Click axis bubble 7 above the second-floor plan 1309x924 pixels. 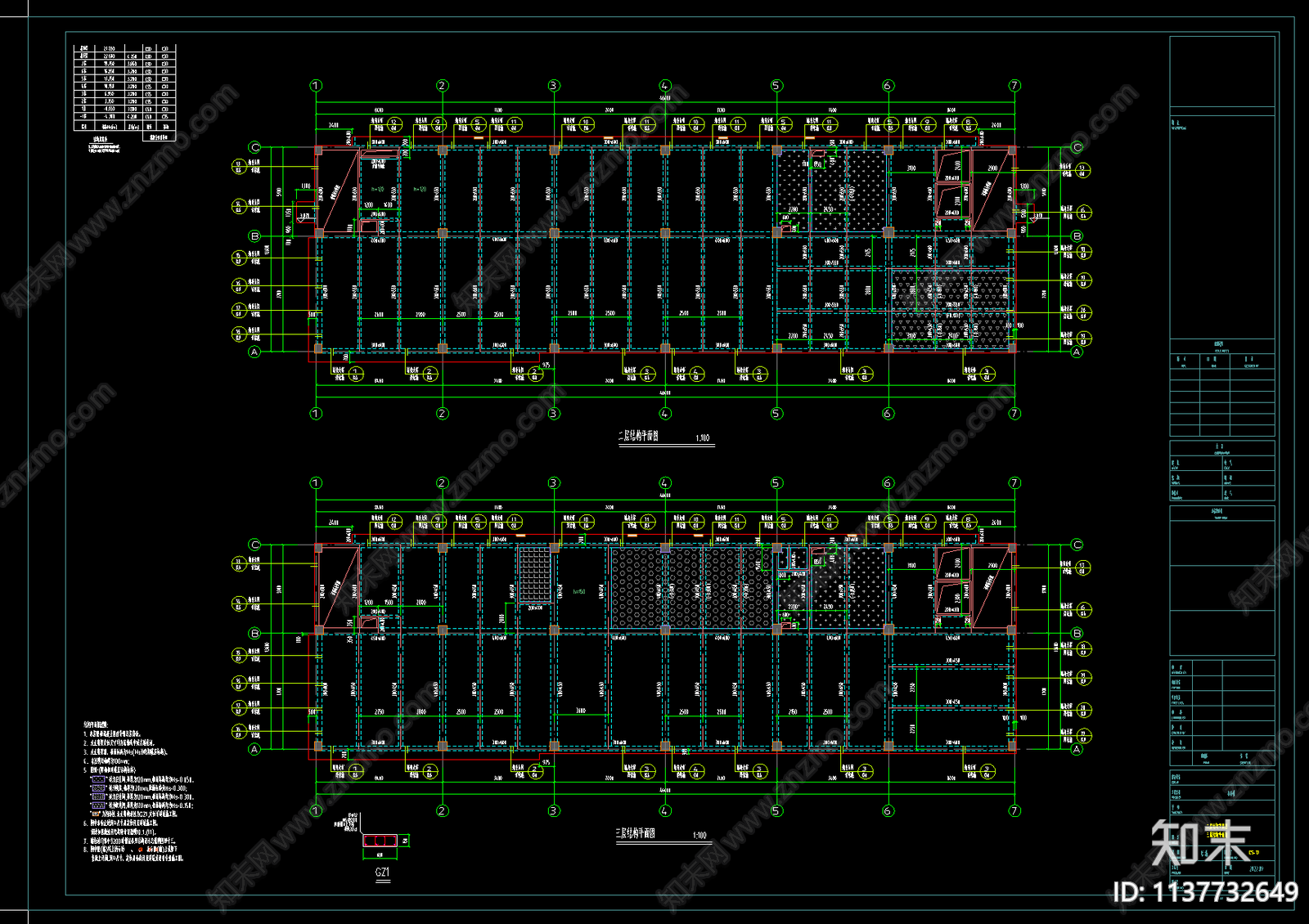tap(1014, 85)
